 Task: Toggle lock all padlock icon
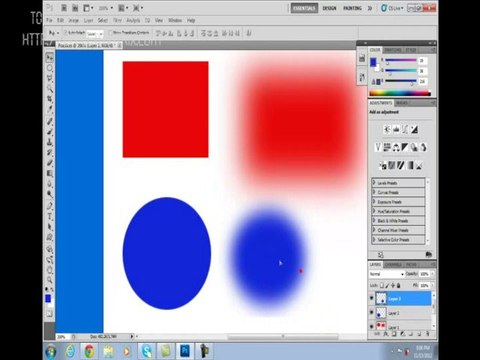coord(398,286)
